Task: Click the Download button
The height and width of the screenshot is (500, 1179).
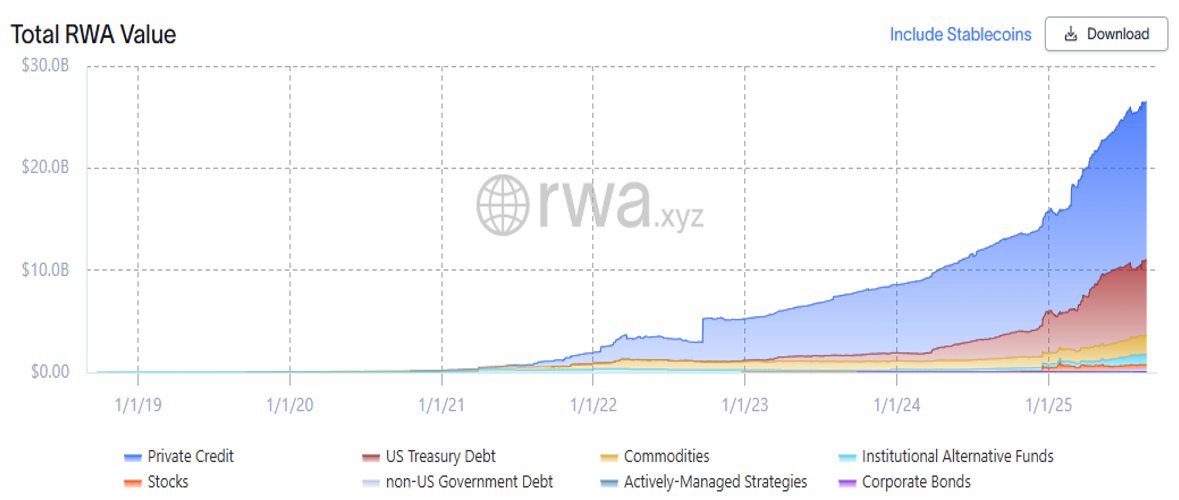Action: pyautogui.click(x=1106, y=35)
